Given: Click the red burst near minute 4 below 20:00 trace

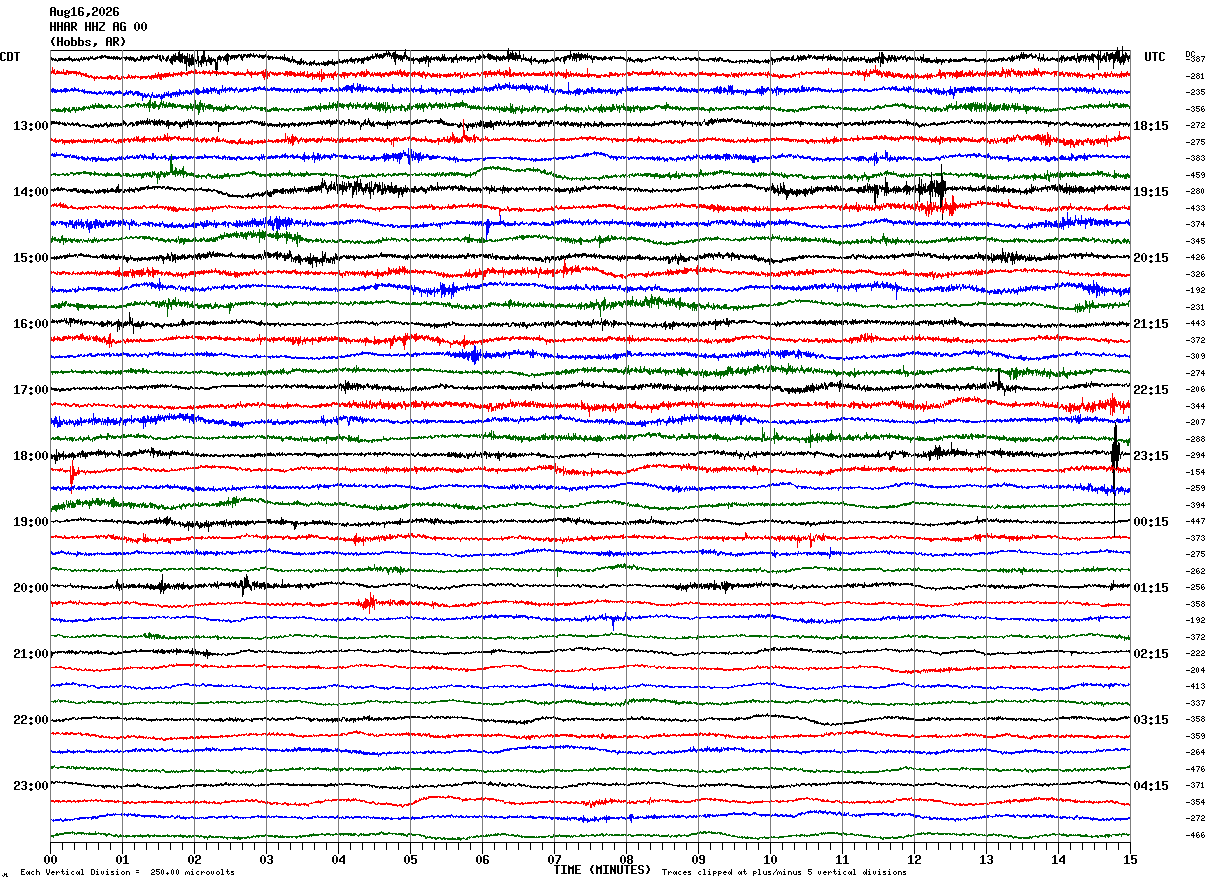Looking at the screenshot, I should tap(368, 602).
